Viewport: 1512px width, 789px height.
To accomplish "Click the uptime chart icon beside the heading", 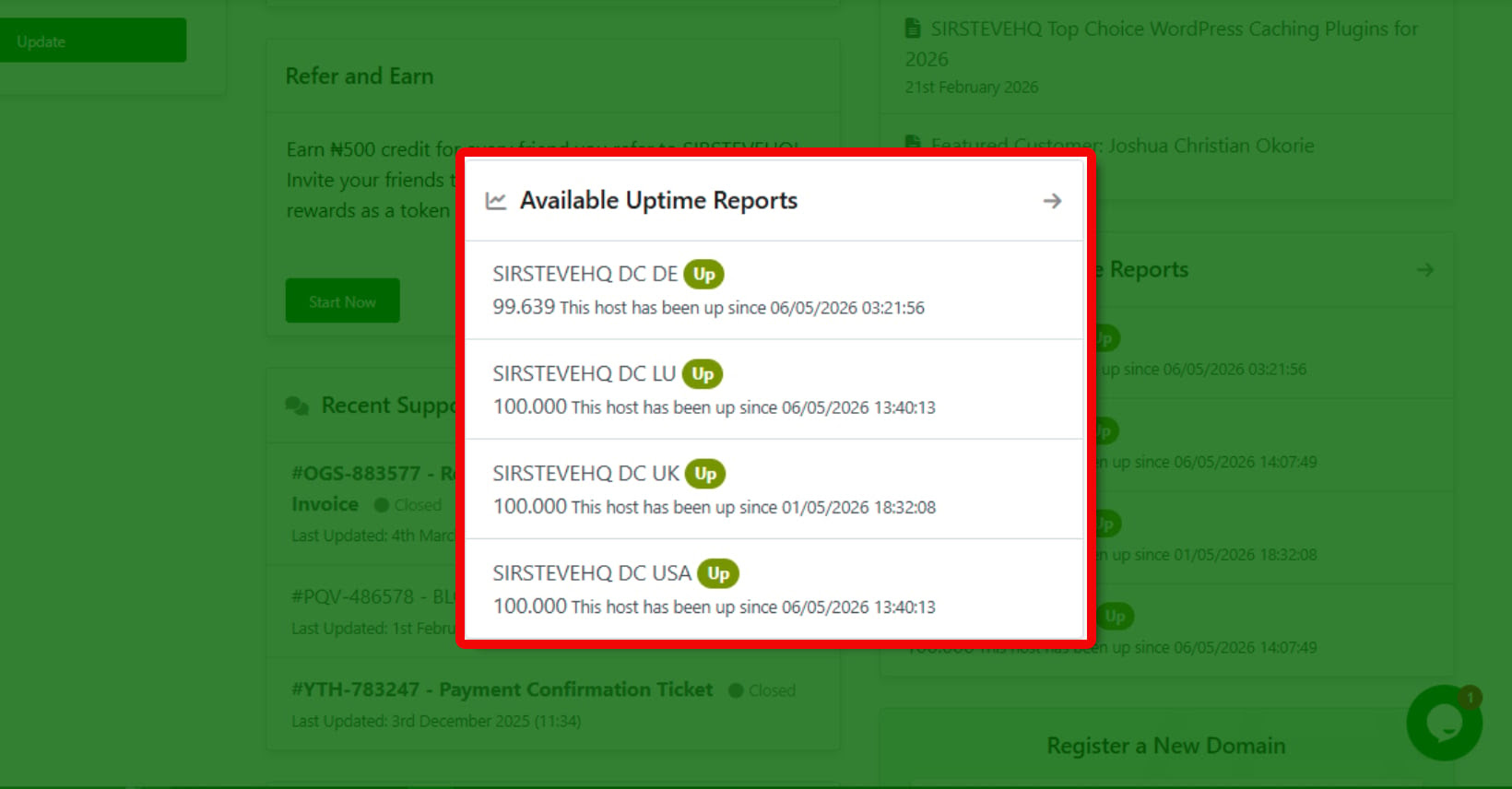I will (x=496, y=201).
